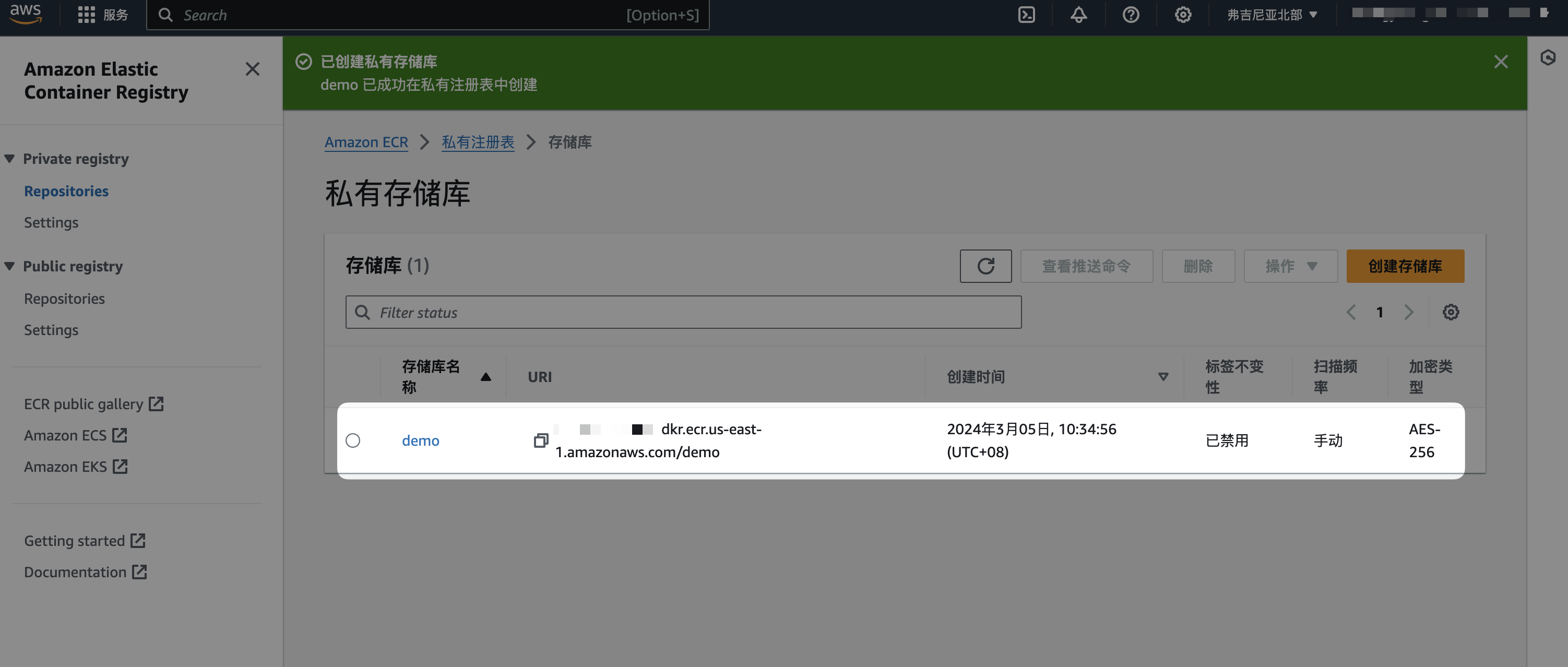Open the 操作 actions dropdown
Screen dimensions: 1568x667
1290,266
